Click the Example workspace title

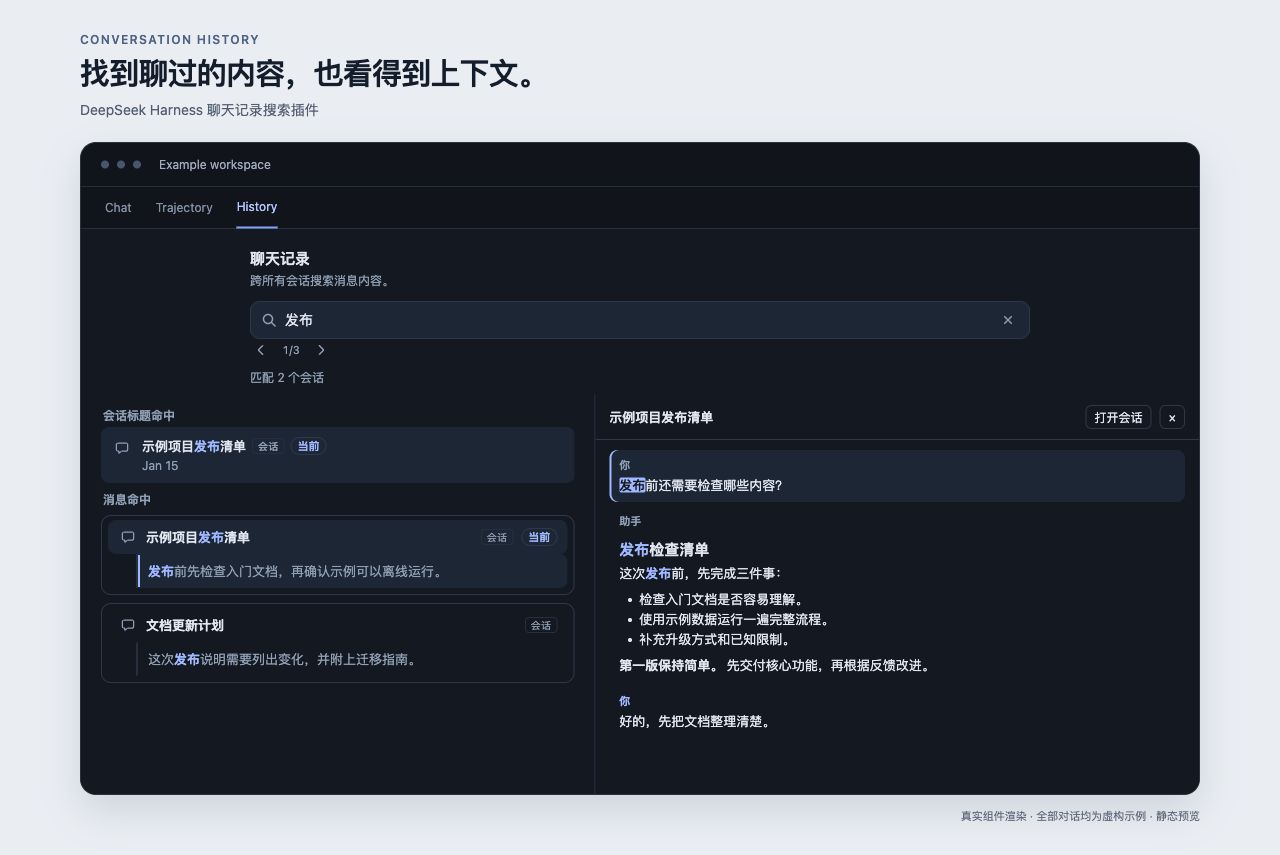215,165
